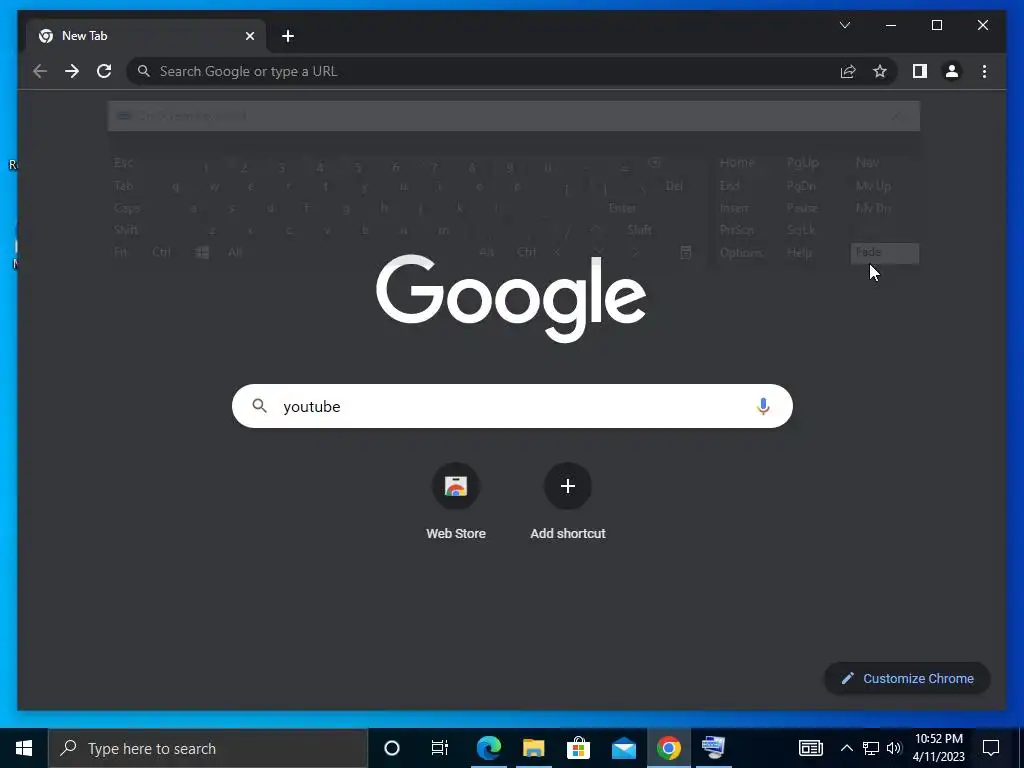Click the greyed-out back arrow in Chrome
Screen dimensions: 1024x768
40,71
